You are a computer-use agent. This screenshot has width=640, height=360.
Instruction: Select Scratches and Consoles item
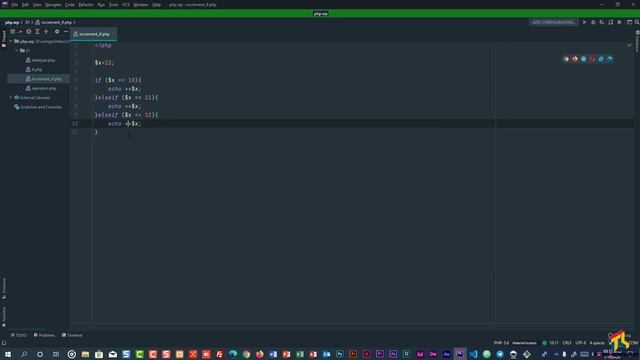(38, 107)
